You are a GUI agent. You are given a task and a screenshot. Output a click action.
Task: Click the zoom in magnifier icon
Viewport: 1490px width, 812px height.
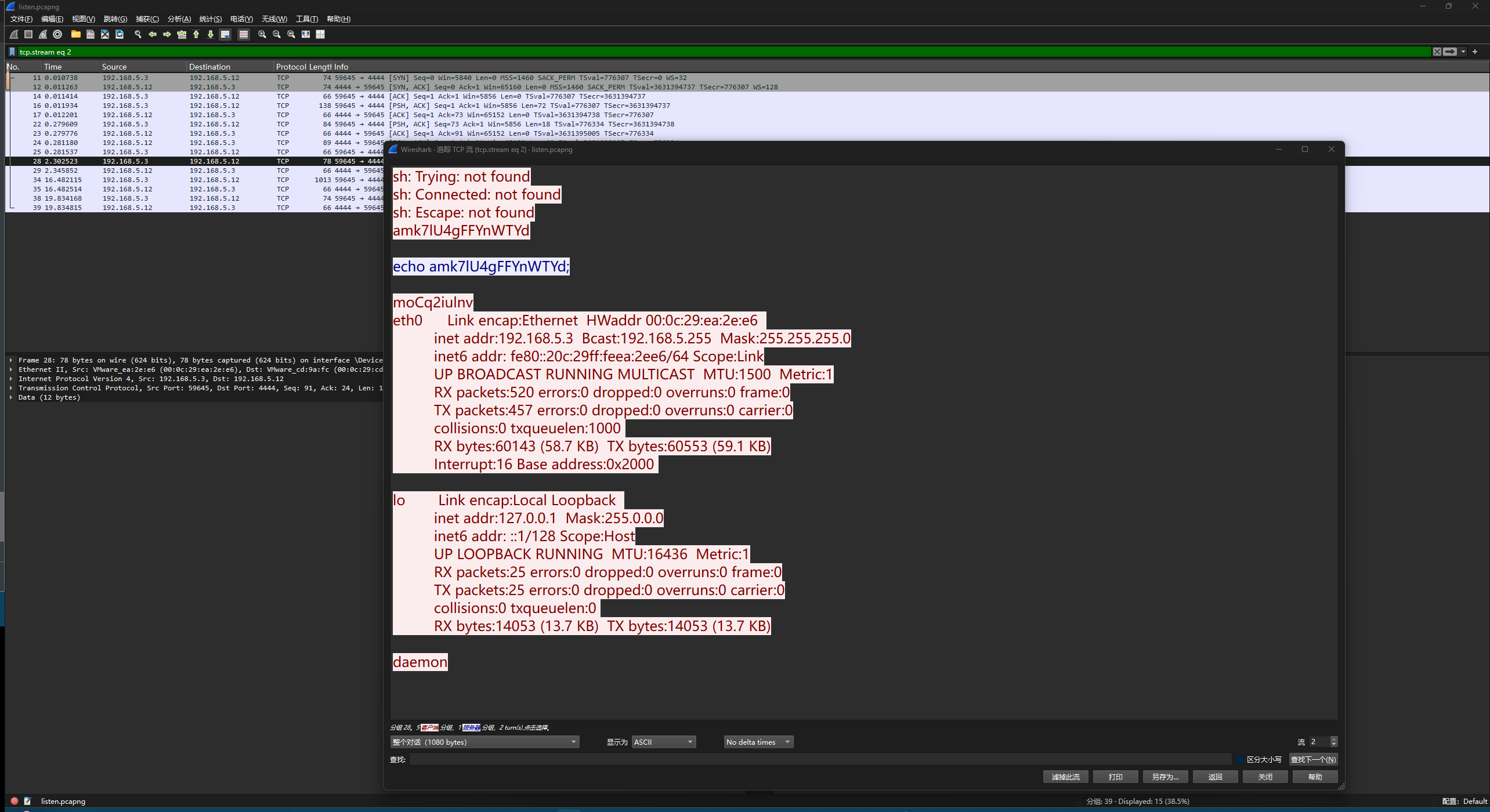[262, 34]
